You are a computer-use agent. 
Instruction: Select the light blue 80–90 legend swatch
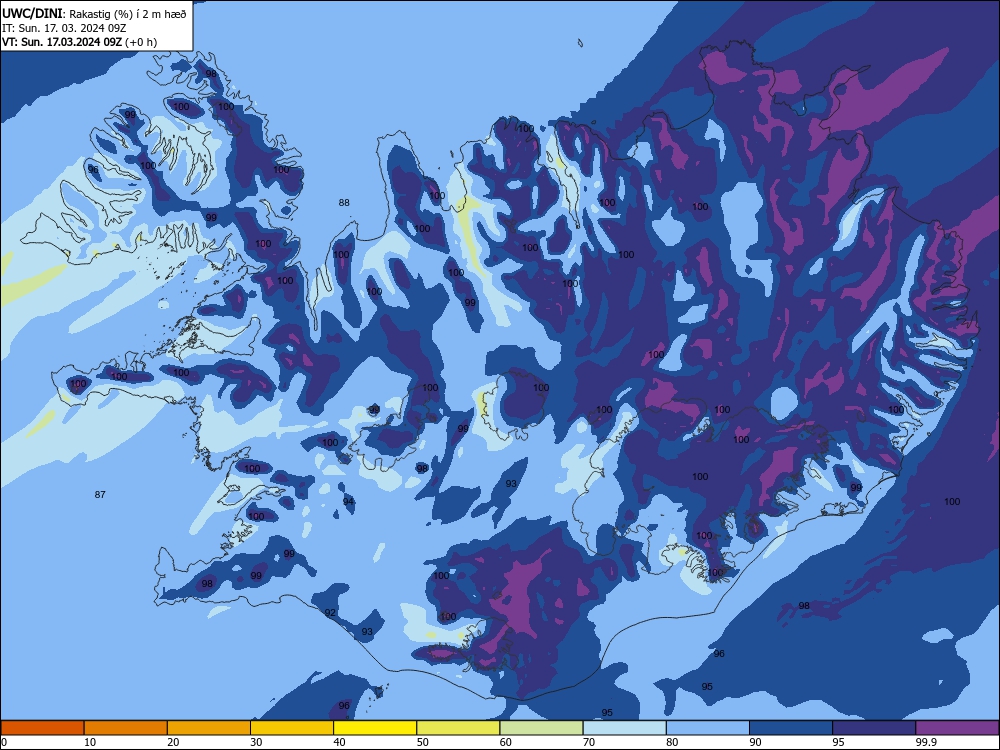pos(708,728)
